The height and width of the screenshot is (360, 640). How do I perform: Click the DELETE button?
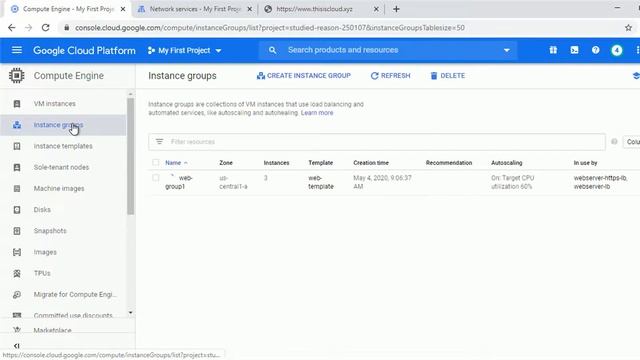pos(447,76)
